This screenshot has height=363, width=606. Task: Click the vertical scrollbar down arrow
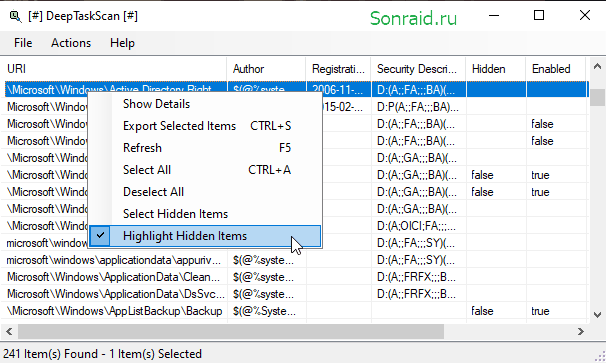[x=597, y=315]
